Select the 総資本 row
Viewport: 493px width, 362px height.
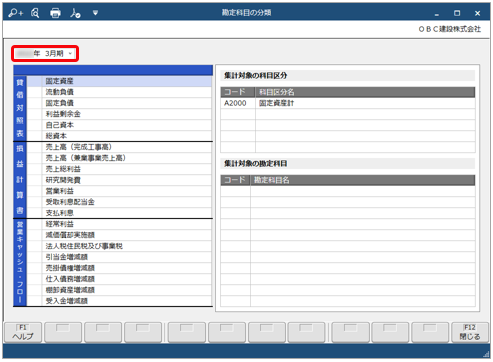pos(119,136)
